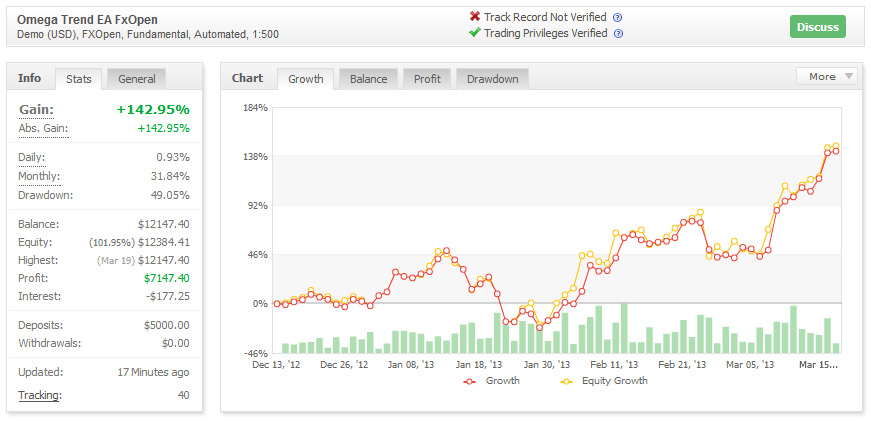Image resolution: width=871 pixels, height=421 pixels.
Task: Click the Gain label link
Action: (36, 109)
